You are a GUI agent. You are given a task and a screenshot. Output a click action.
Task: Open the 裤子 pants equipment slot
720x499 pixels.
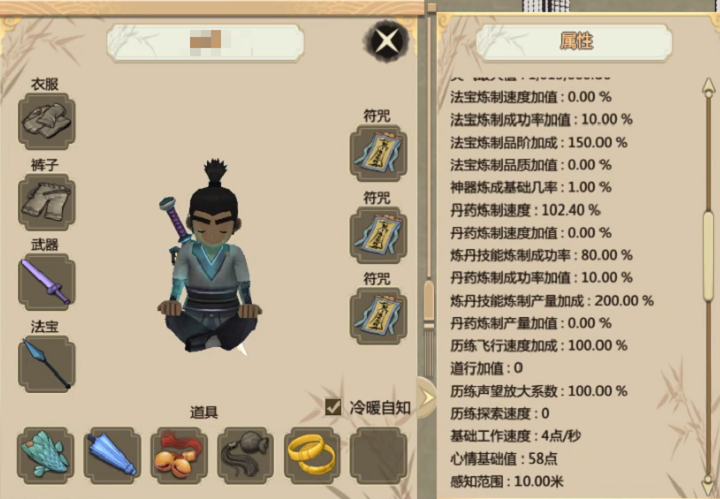point(46,202)
